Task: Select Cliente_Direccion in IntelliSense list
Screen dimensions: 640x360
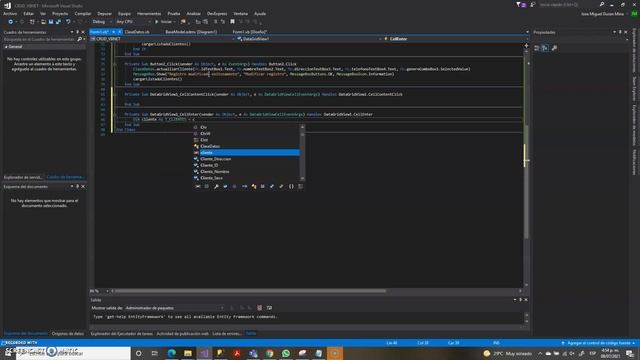Action: click(x=247, y=159)
